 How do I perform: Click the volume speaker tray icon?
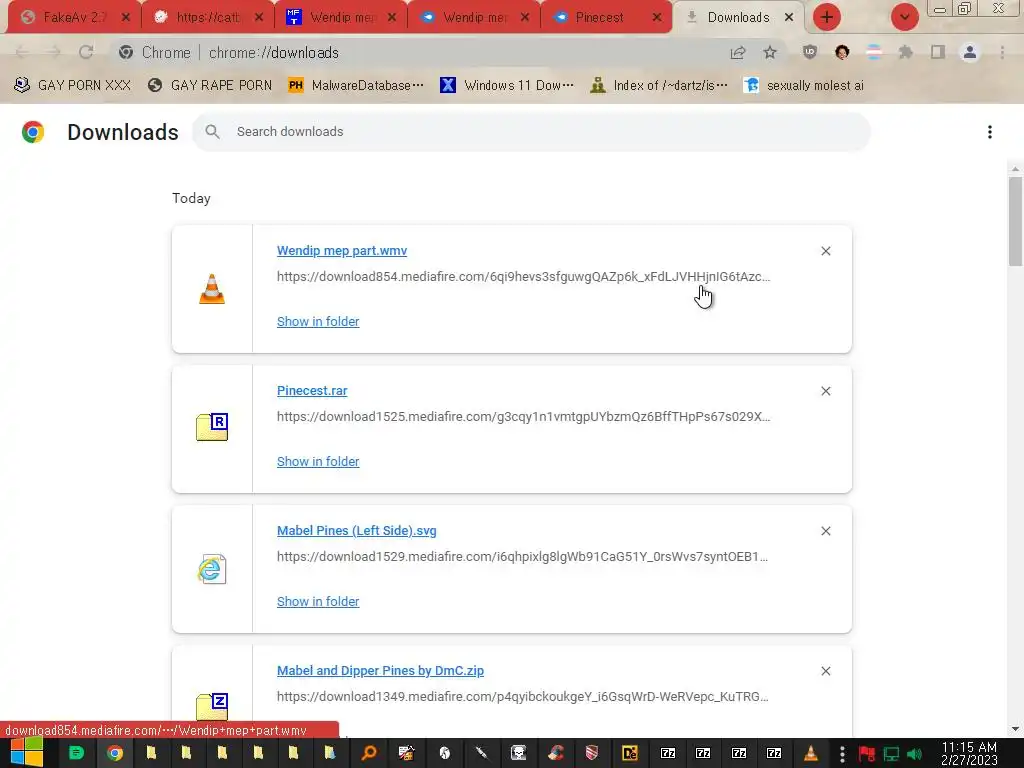pos(914,754)
